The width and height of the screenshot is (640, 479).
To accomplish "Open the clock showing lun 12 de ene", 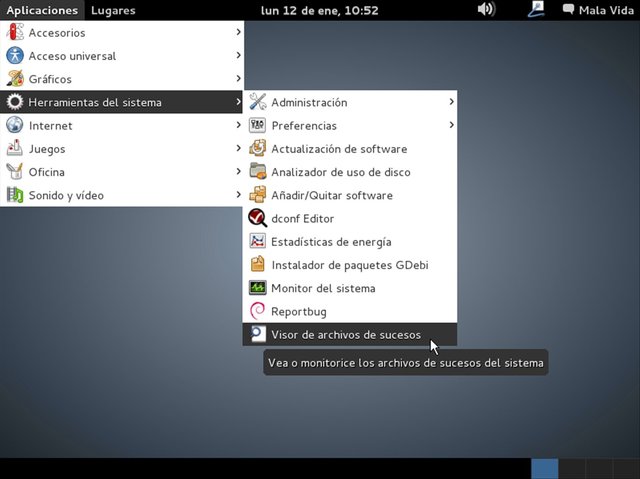I will click(320, 10).
